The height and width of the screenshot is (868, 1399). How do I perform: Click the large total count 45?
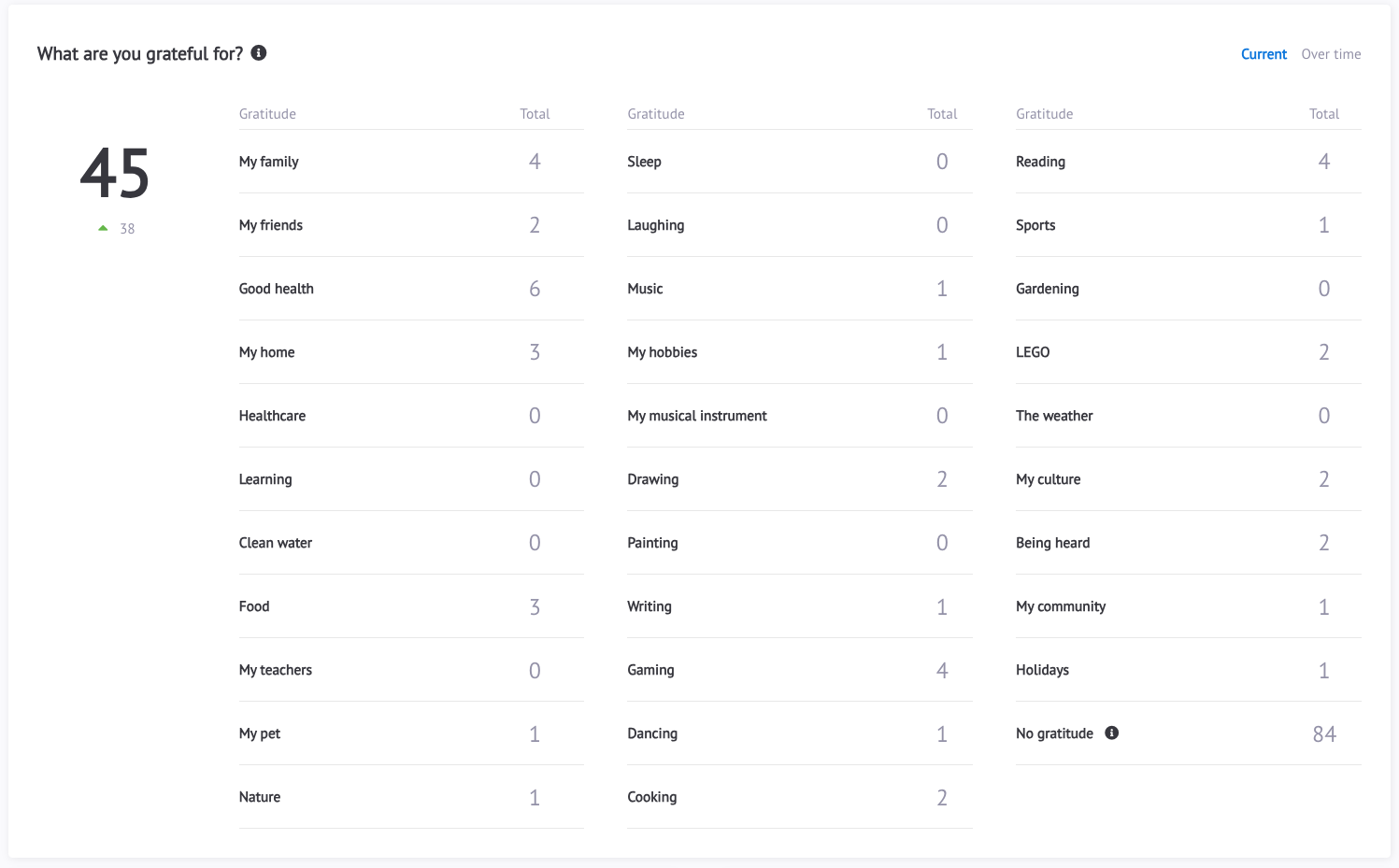click(x=115, y=173)
